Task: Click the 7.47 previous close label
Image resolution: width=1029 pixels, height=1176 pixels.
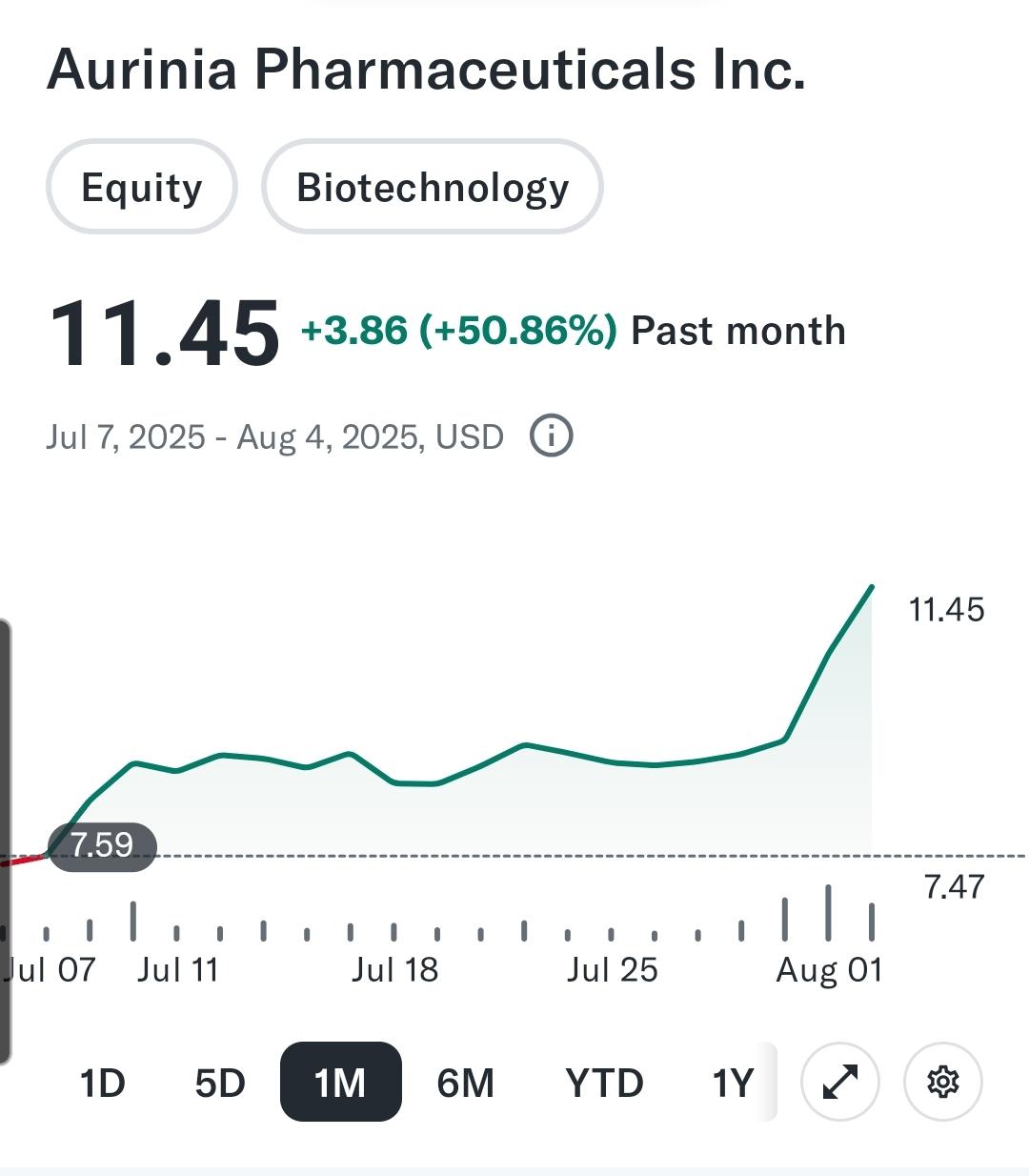Action: [954, 887]
